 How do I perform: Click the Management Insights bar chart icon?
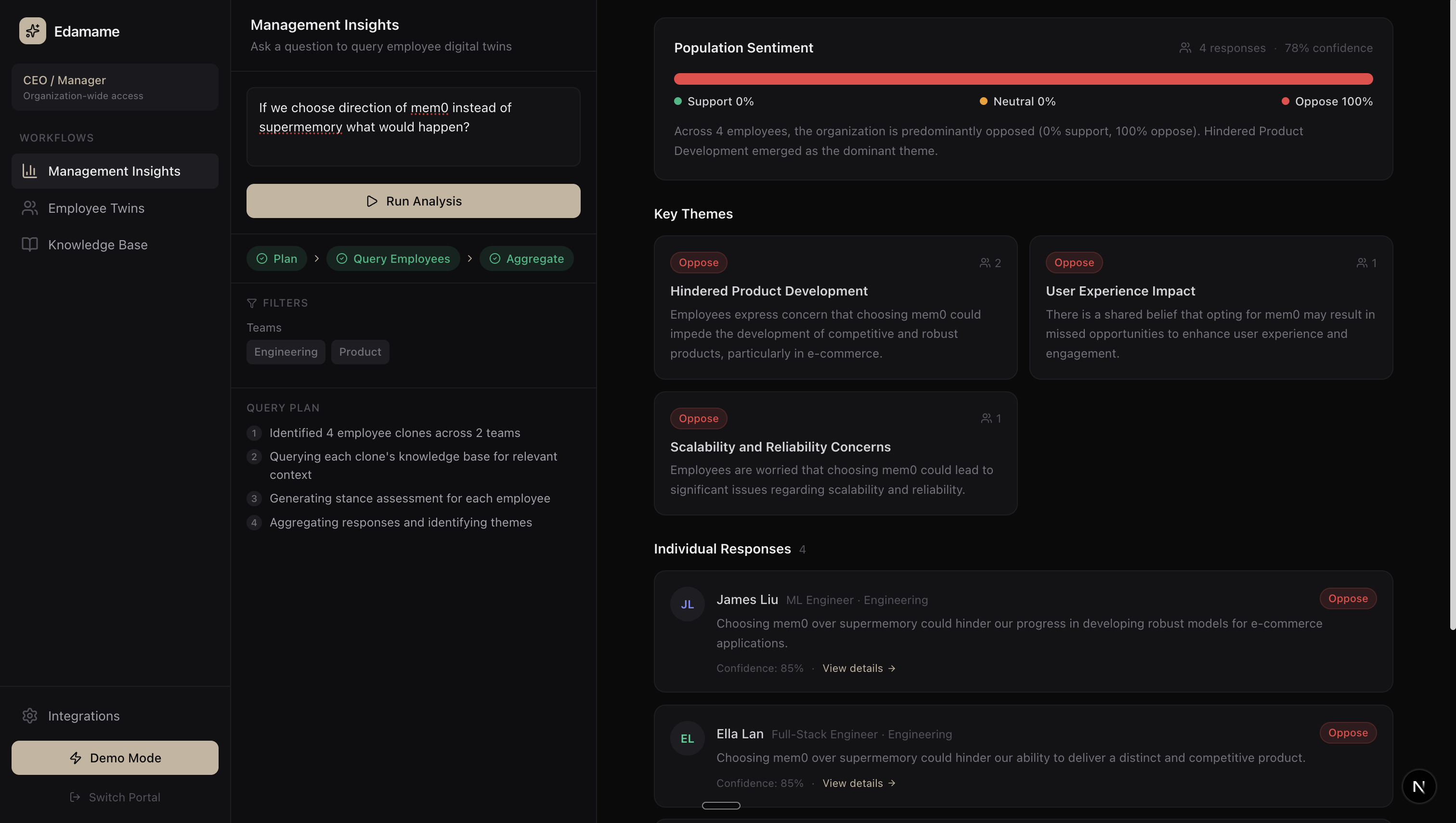point(29,171)
